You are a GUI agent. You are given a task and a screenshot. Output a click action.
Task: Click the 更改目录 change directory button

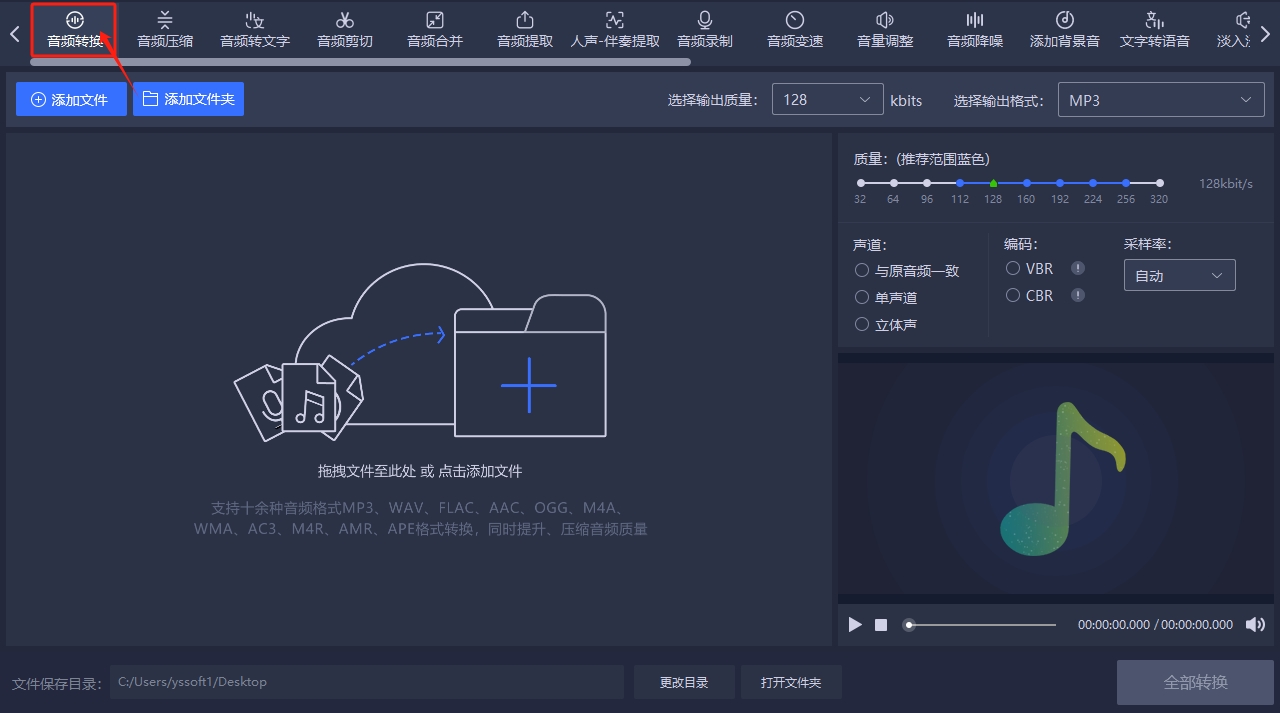[x=684, y=682]
